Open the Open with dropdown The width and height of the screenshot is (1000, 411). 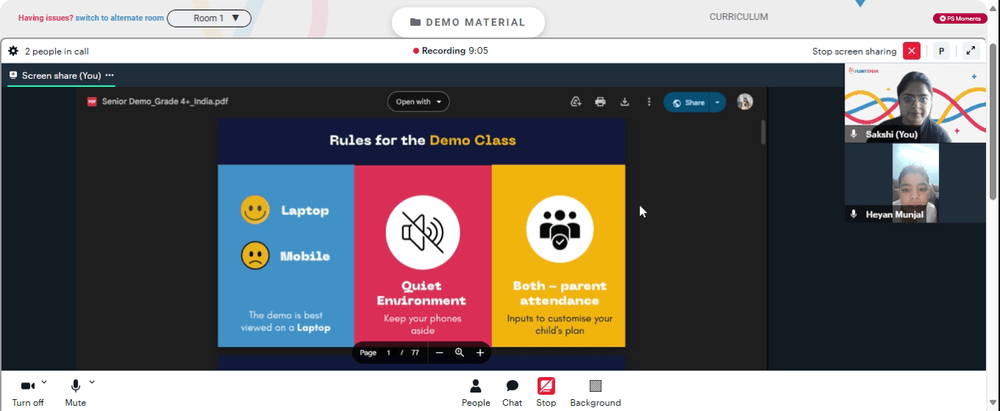(418, 101)
